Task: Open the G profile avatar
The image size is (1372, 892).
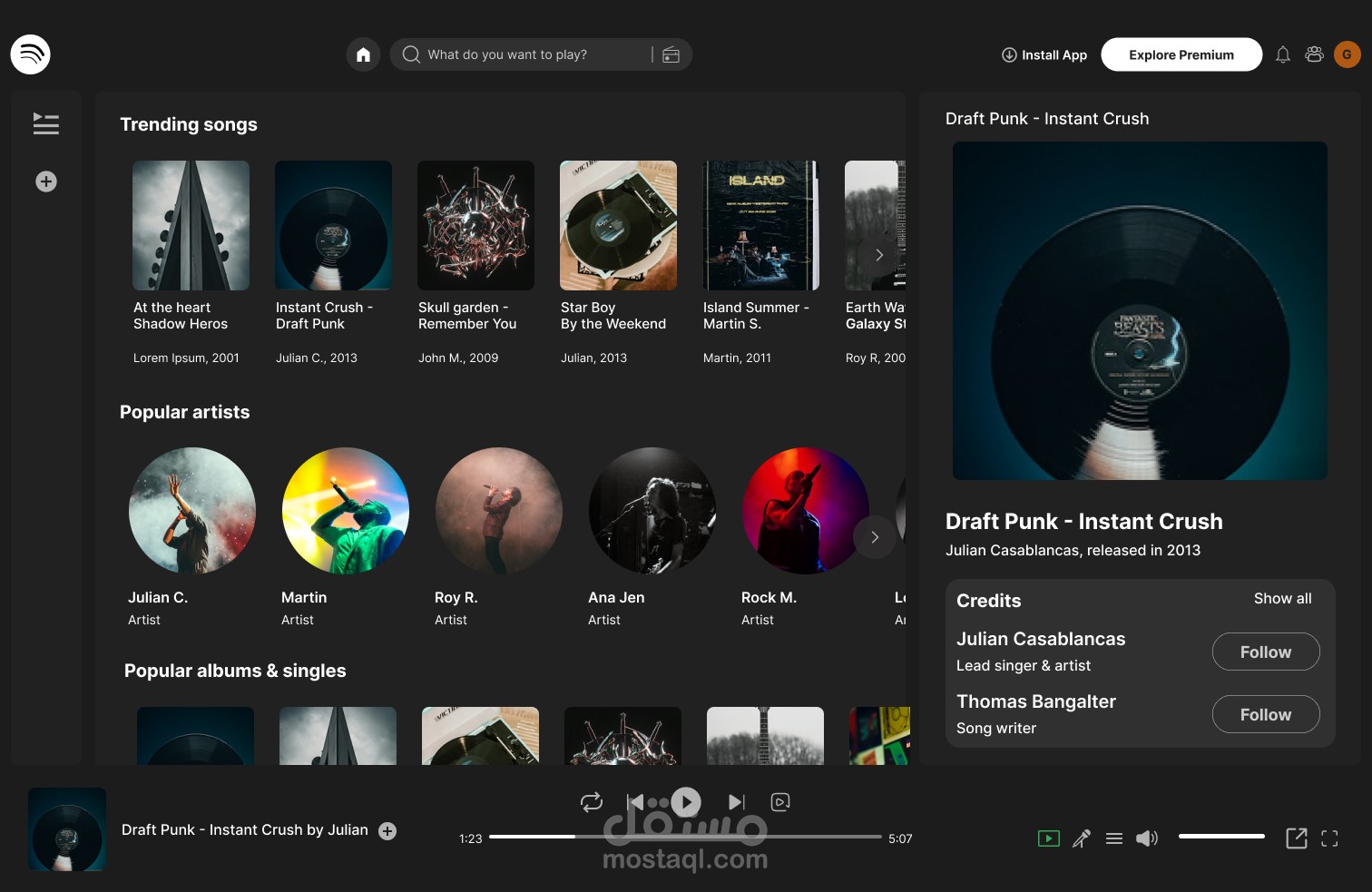Action: coord(1347,54)
